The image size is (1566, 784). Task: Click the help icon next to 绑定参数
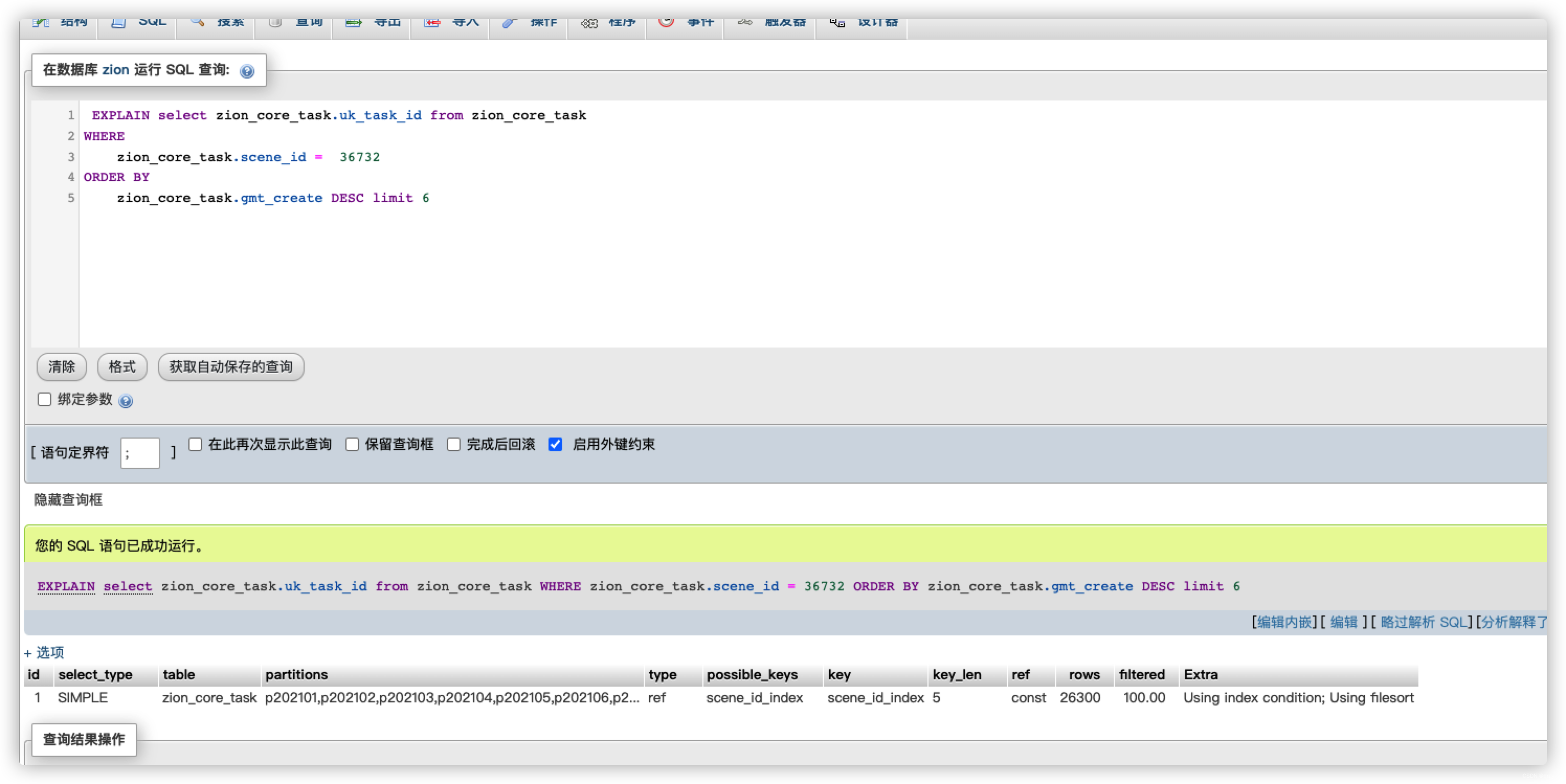pyautogui.click(x=126, y=401)
